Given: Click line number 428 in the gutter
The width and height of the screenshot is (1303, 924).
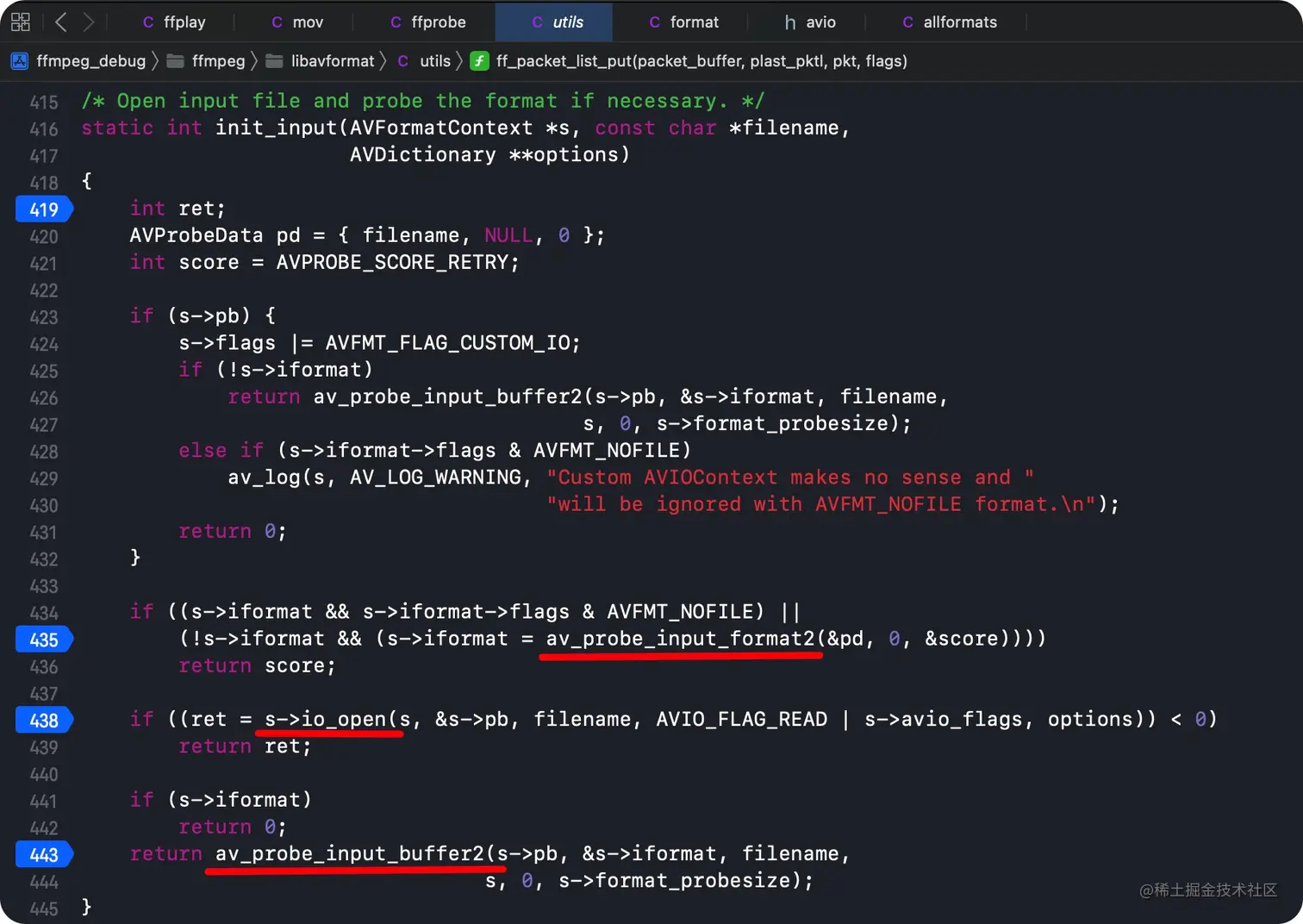Looking at the screenshot, I should coord(44,452).
